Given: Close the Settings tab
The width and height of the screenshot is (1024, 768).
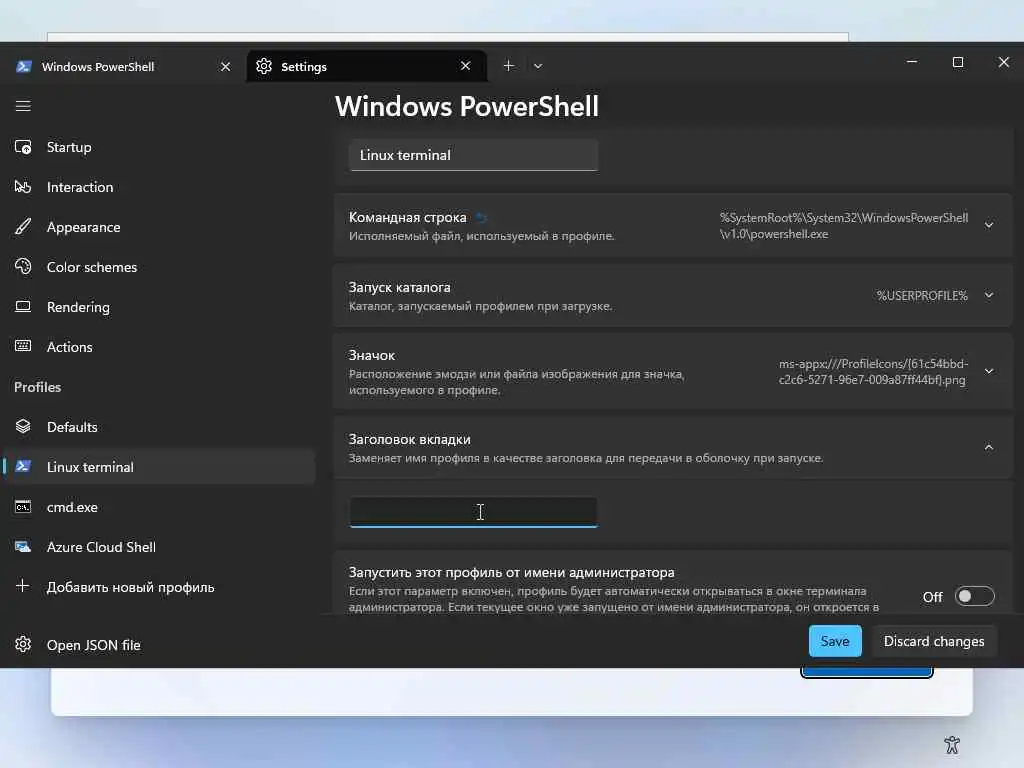Looking at the screenshot, I should coord(466,66).
